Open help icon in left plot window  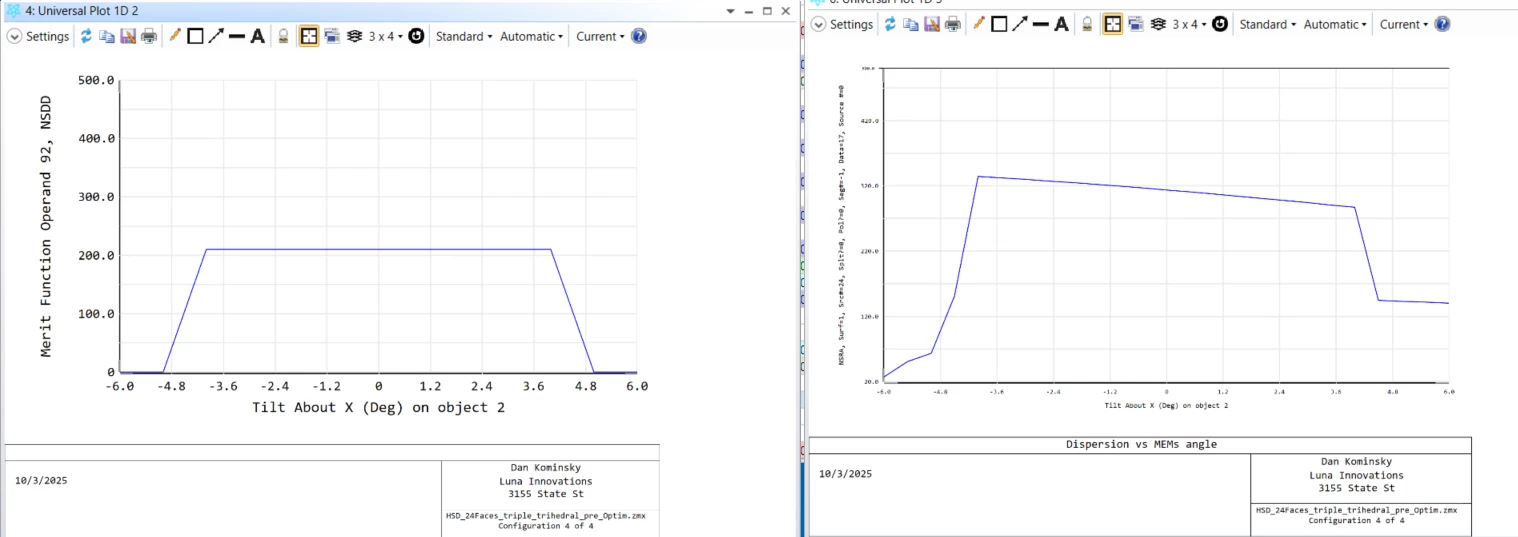click(639, 36)
